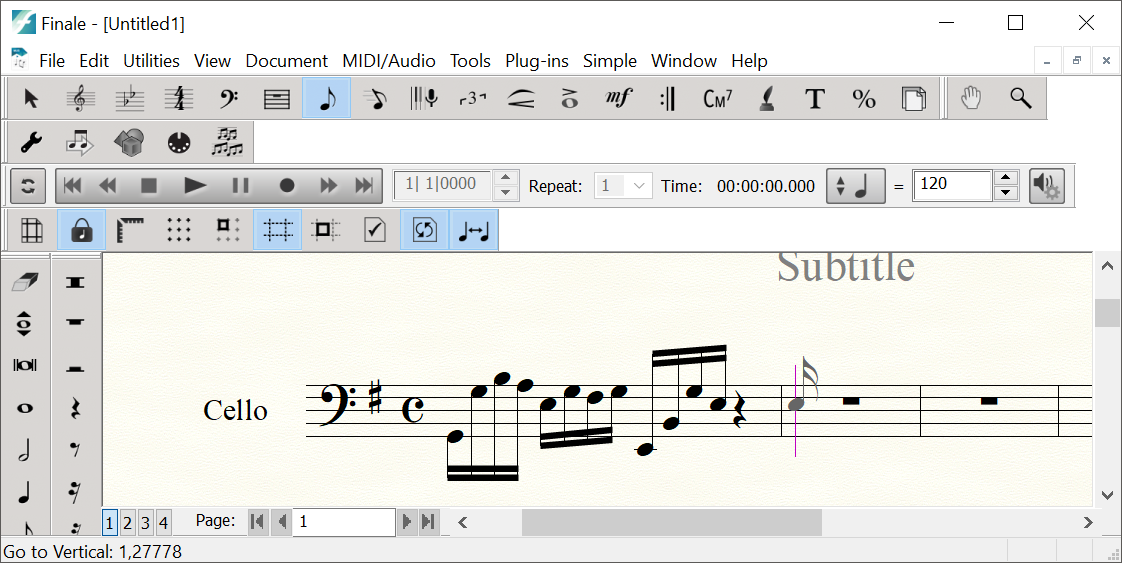Open the MIDI/Audio menu
The width and height of the screenshot is (1122, 563).
point(388,61)
